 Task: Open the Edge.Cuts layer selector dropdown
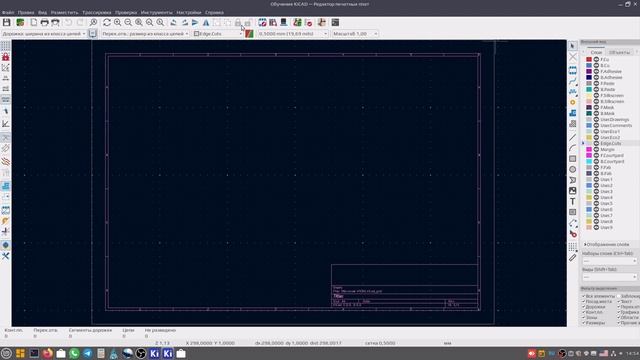pos(218,33)
